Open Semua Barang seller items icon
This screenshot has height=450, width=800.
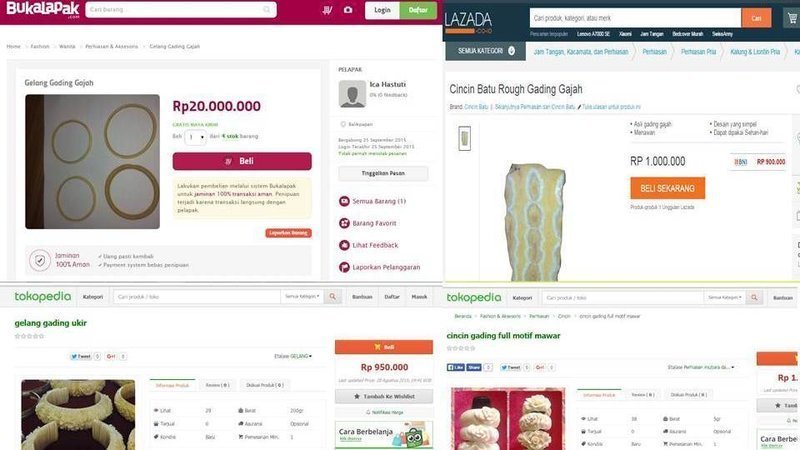(344, 201)
